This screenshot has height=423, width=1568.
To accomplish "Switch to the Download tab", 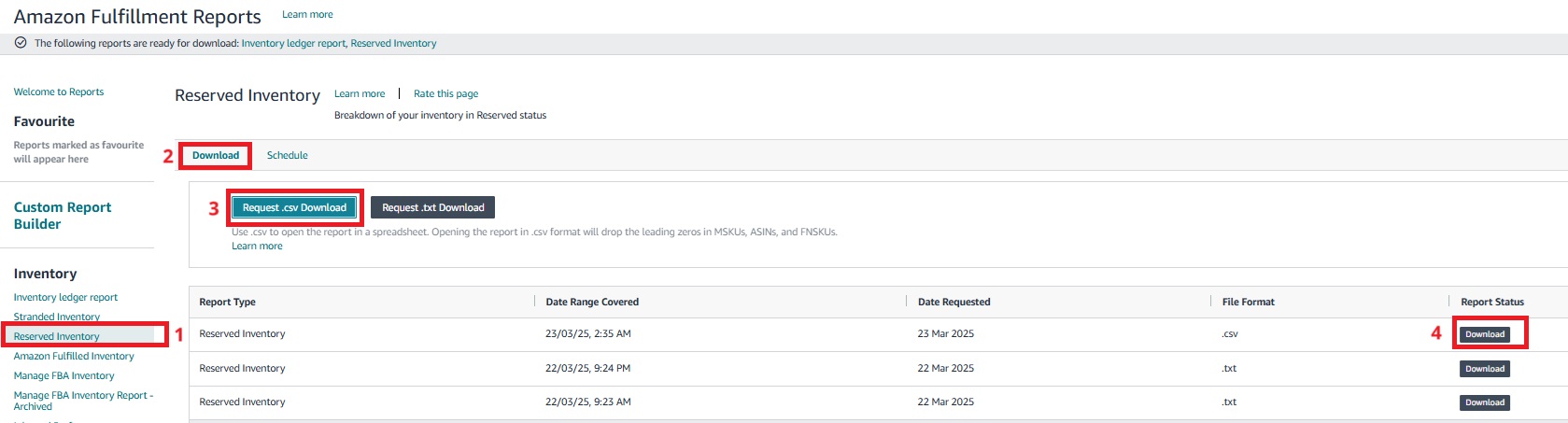I will pyautogui.click(x=216, y=156).
